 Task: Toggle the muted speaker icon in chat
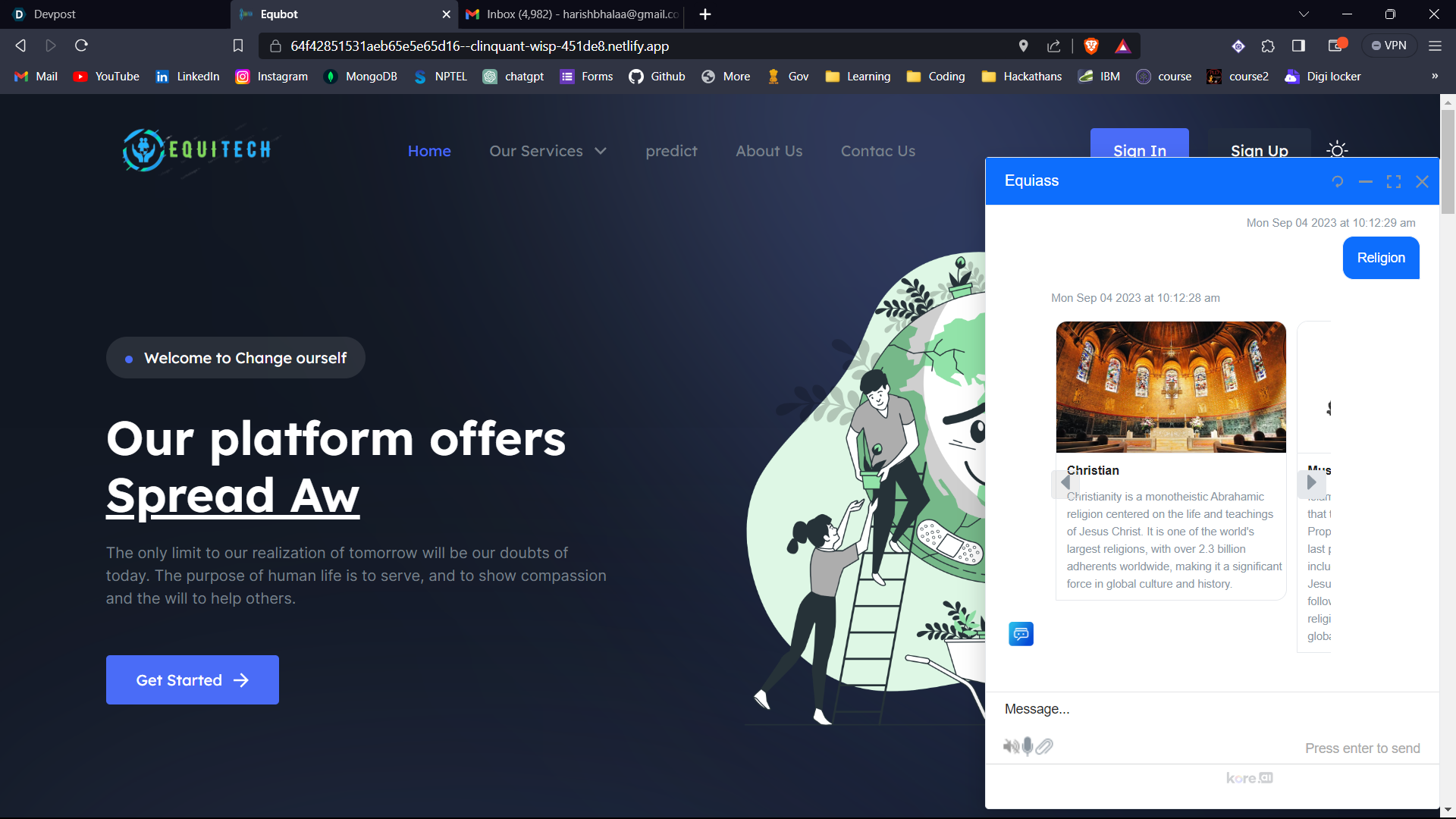click(1011, 747)
